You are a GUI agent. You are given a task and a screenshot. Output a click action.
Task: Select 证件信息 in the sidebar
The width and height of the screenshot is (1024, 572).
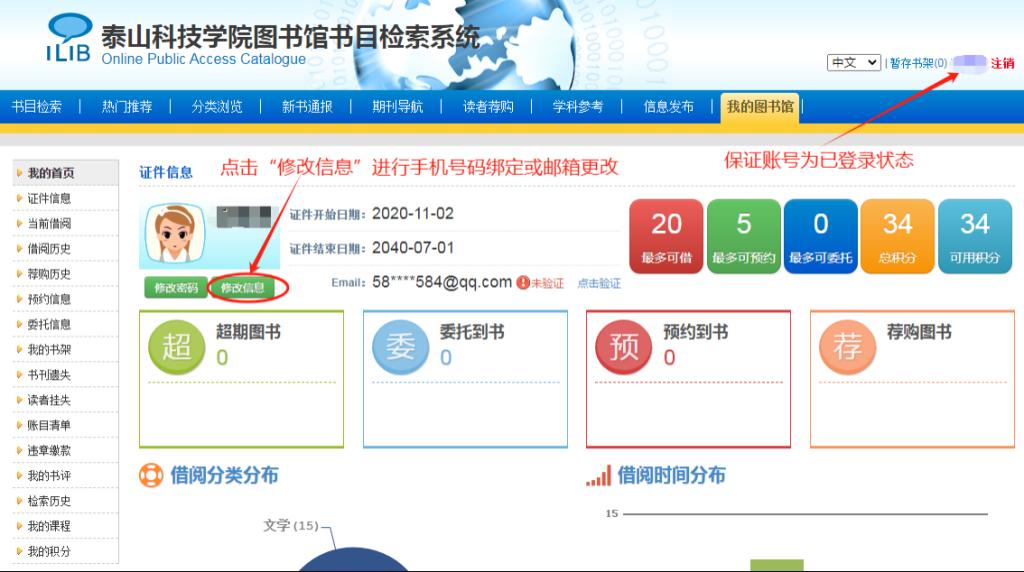[65, 199]
